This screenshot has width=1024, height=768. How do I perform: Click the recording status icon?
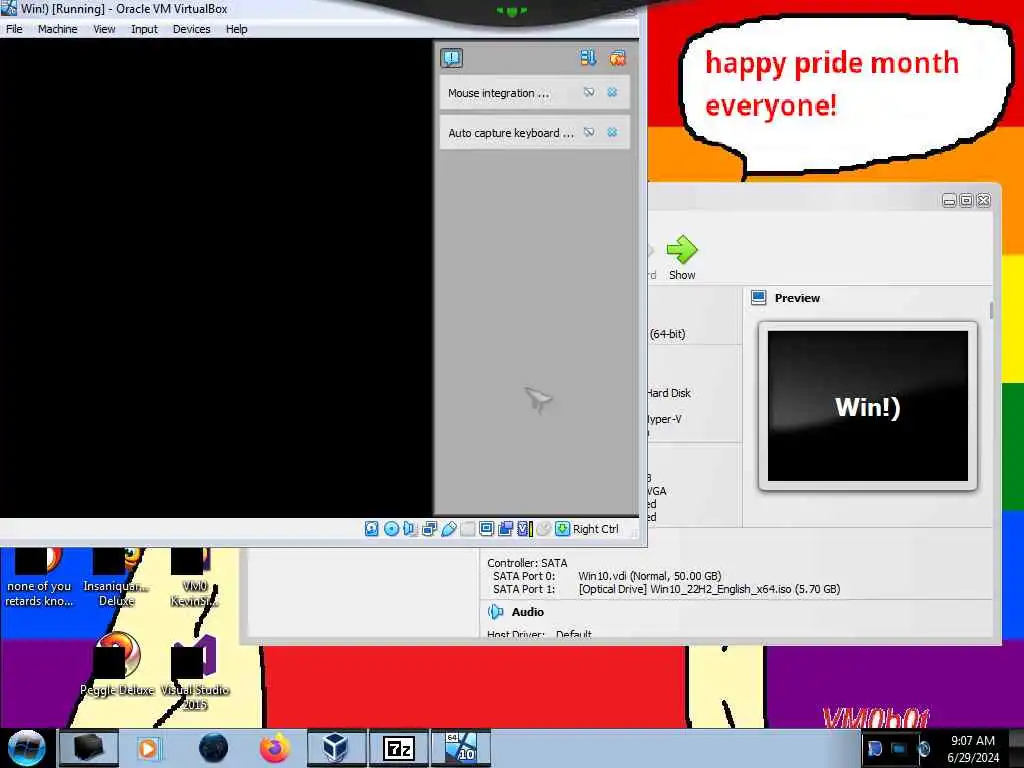click(505, 529)
